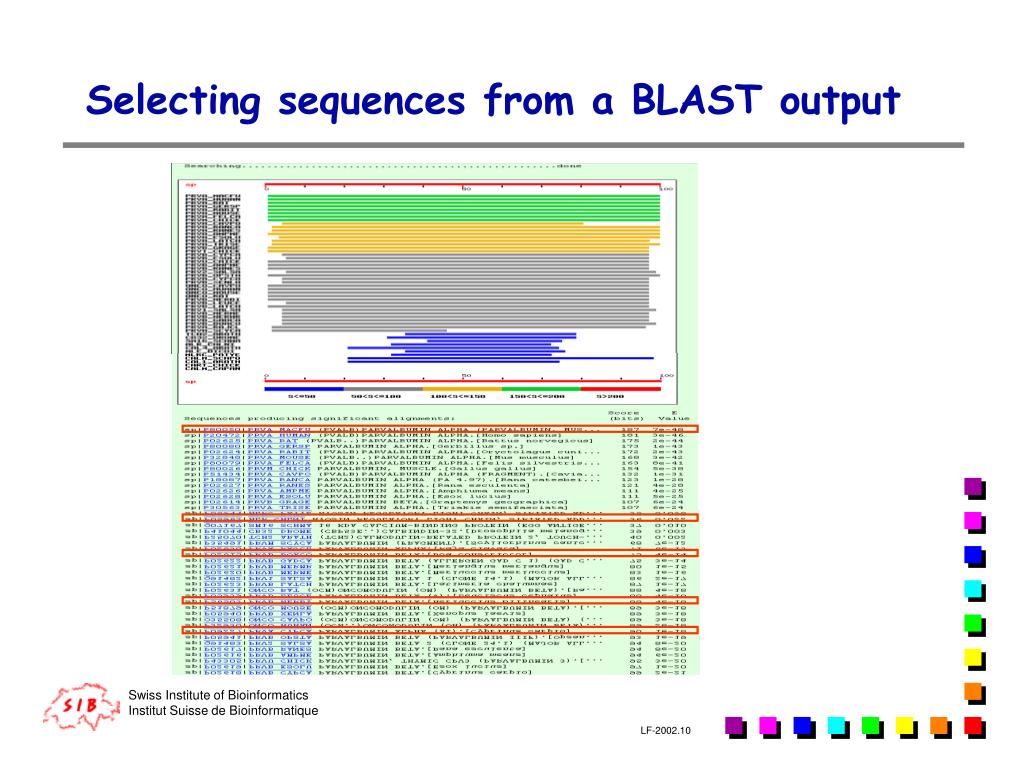The height and width of the screenshot is (768, 1024).
Task: Click the 'Institut Suisse de Bioinformatique' text
Action: pyautogui.click(x=223, y=711)
